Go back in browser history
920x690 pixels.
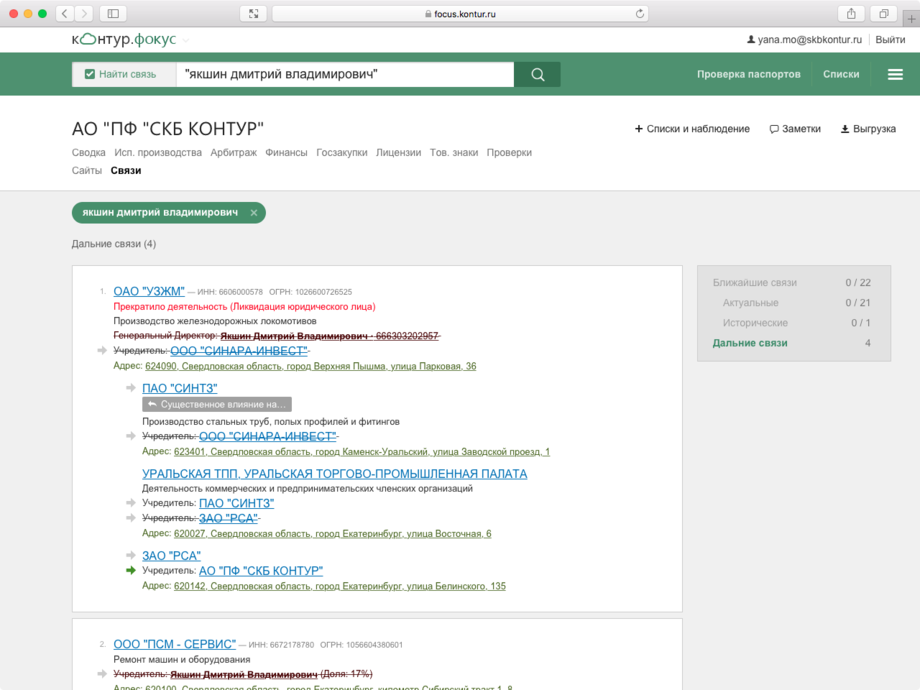(x=65, y=13)
